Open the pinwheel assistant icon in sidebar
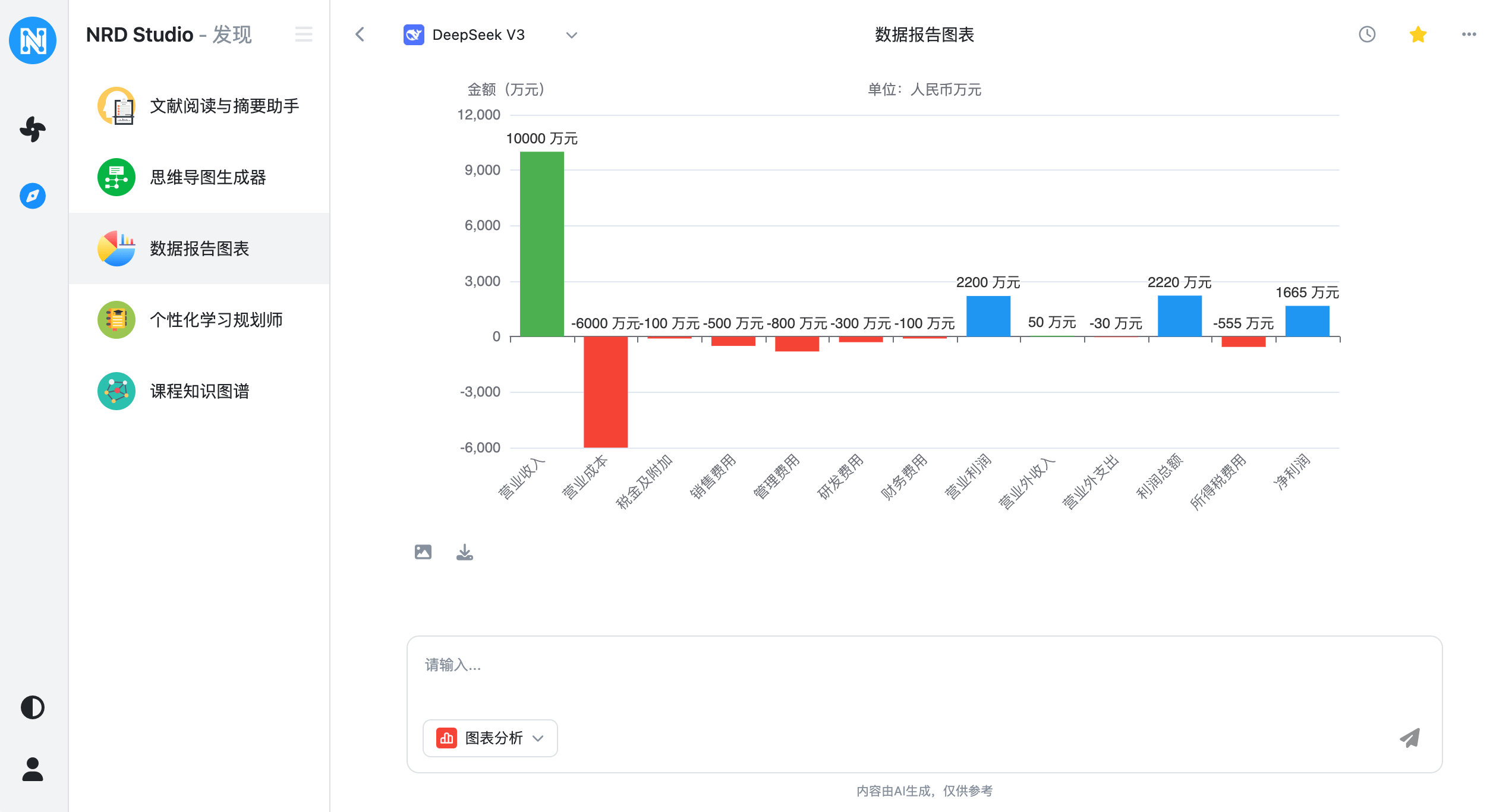Image resolution: width=1512 pixels, height=812 pixels. [33, 129]
